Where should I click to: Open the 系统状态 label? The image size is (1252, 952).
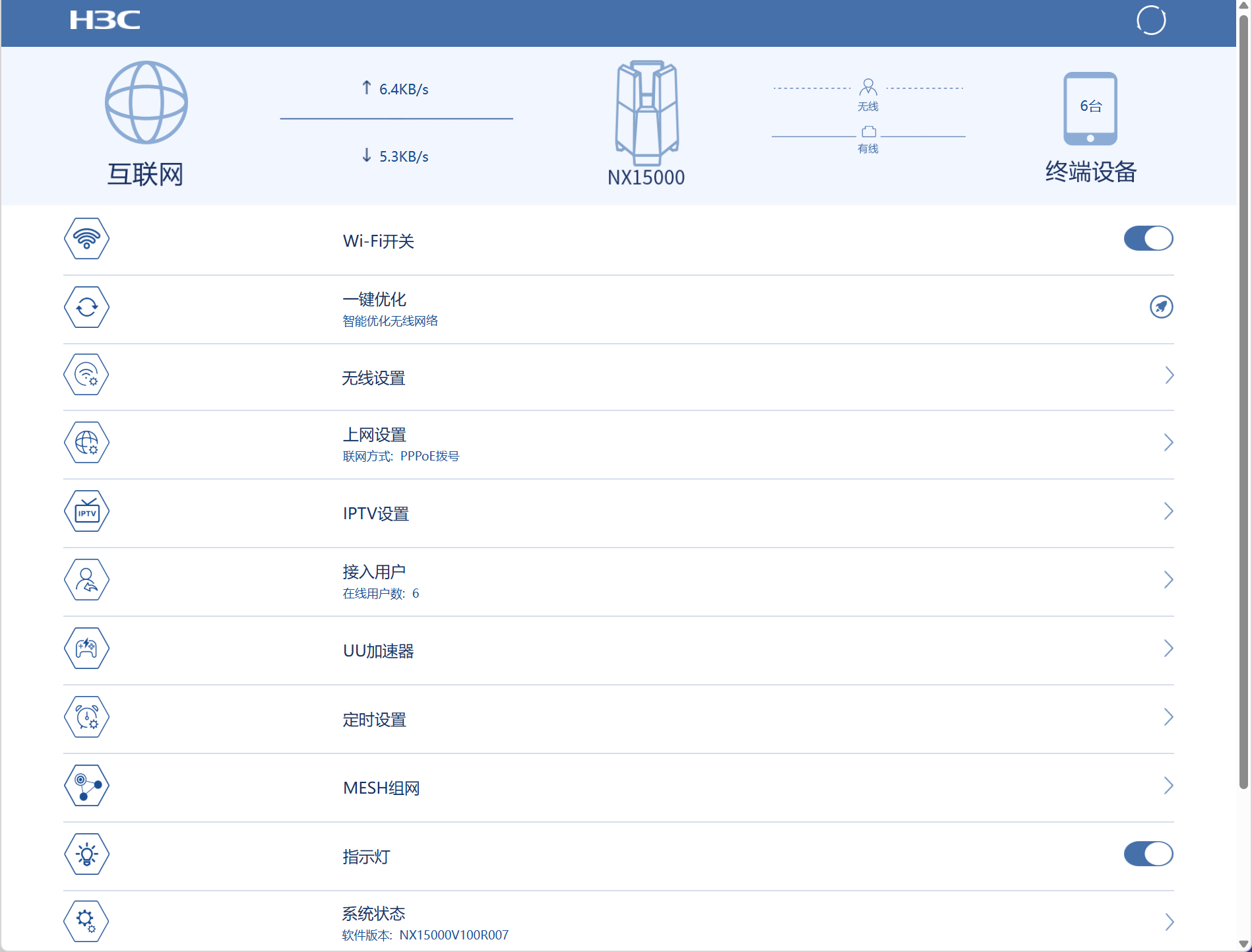coord(374,913)
